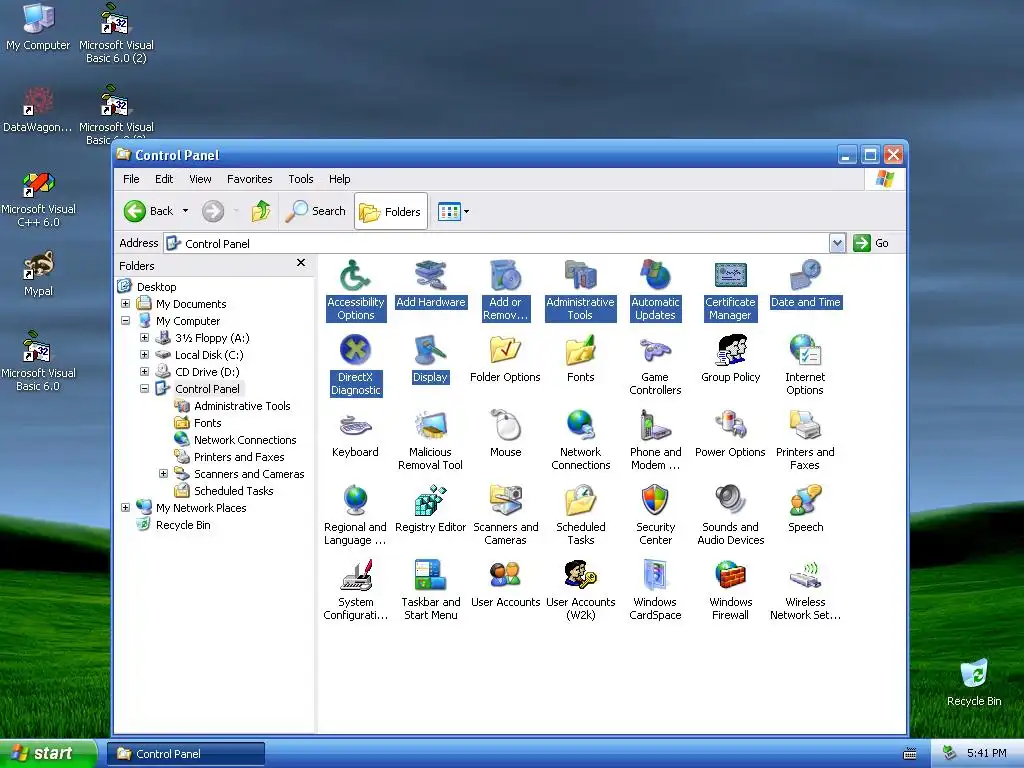This screenshot has width=1024, height=768.
Task: Open the File menu
Action: (x=131, y=179)
